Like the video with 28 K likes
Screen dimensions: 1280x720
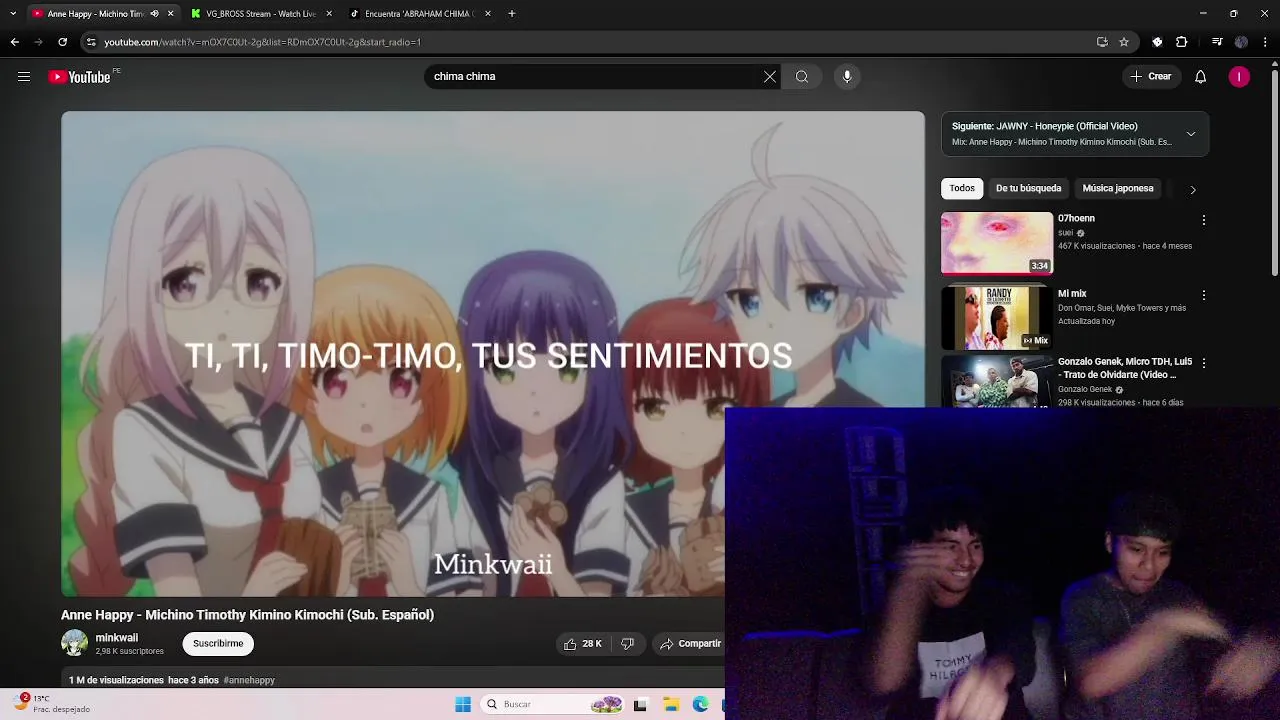[583, 644]
